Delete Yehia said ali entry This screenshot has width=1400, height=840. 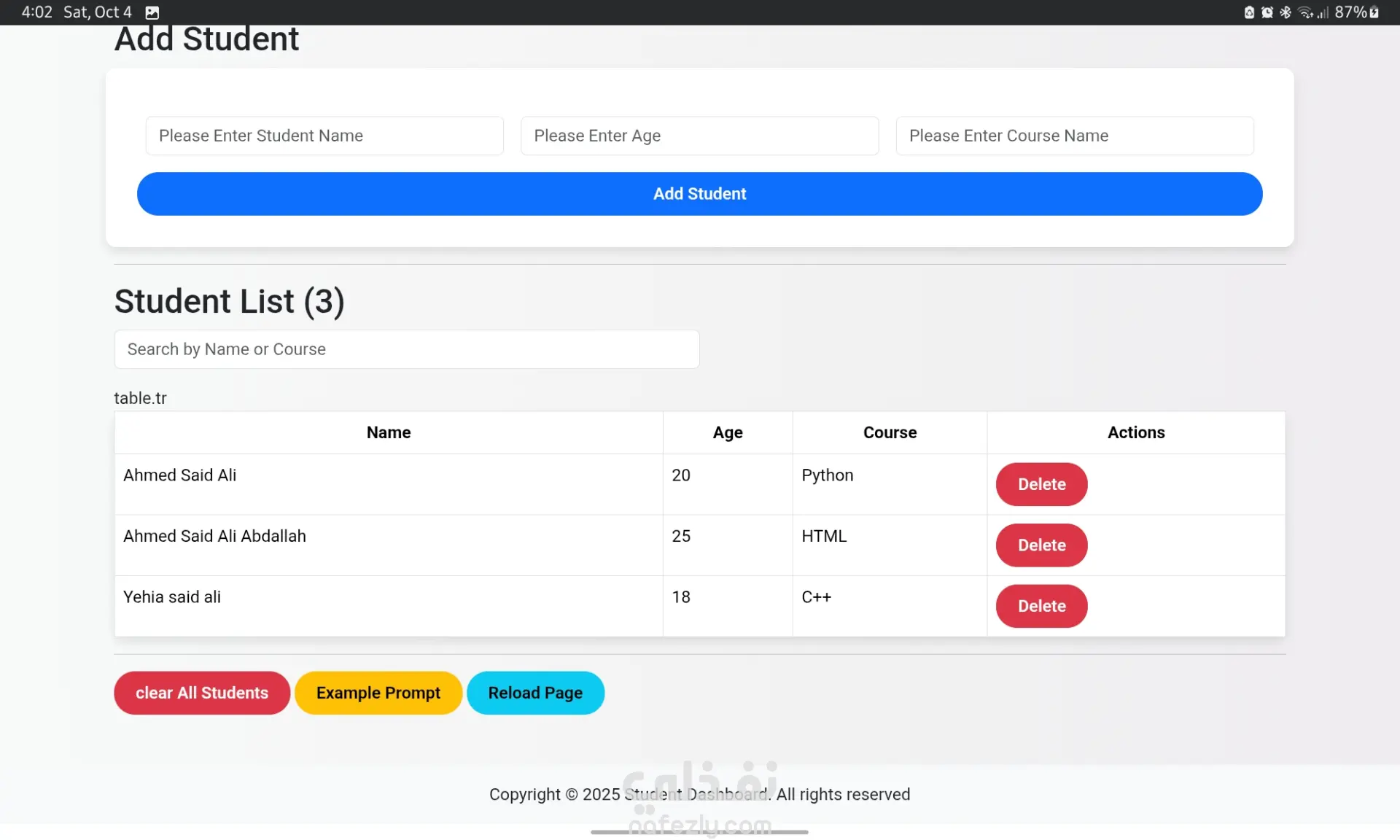(1041, 606)
